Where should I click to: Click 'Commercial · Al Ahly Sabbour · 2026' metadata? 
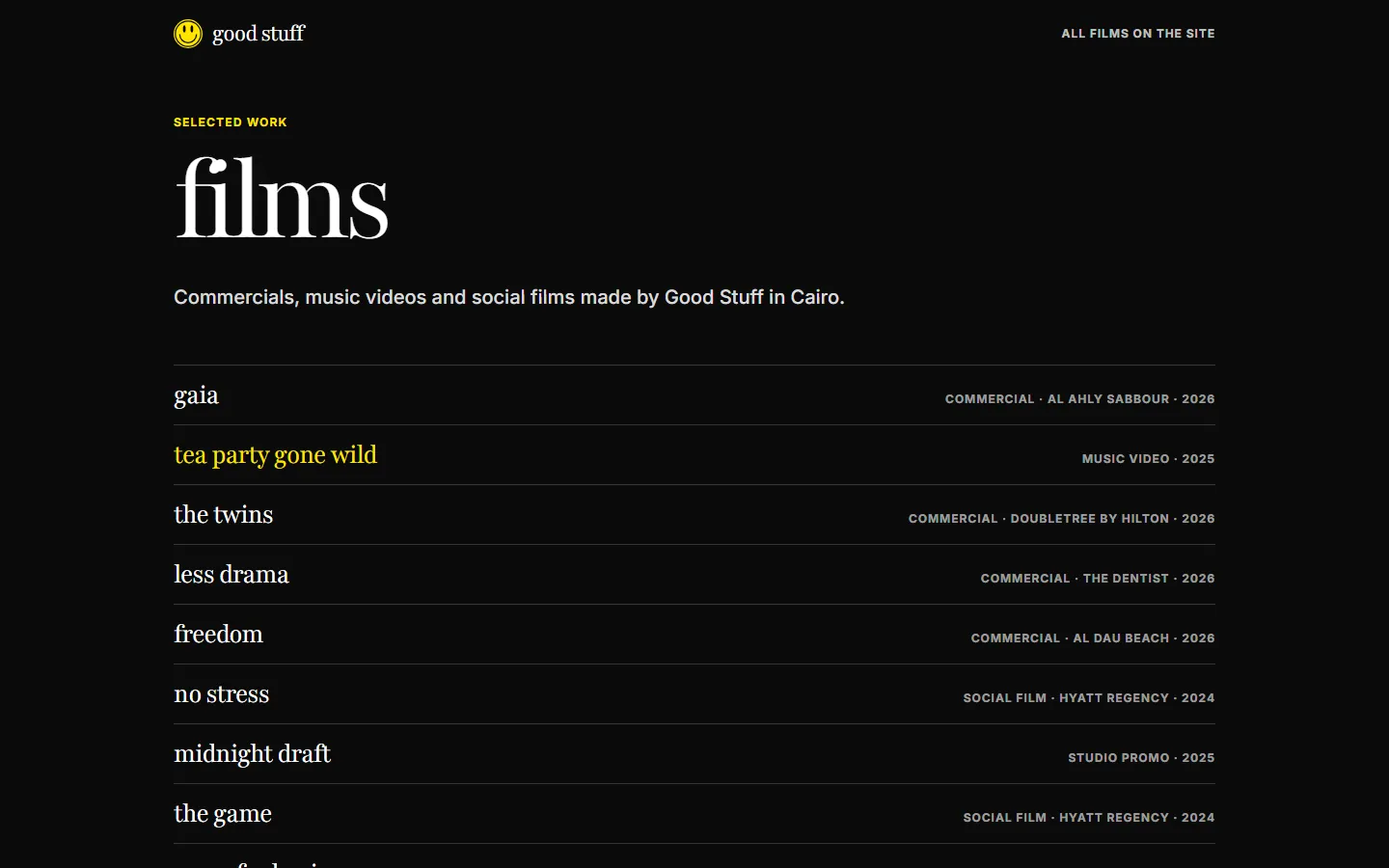click(x=1079, y=399)
